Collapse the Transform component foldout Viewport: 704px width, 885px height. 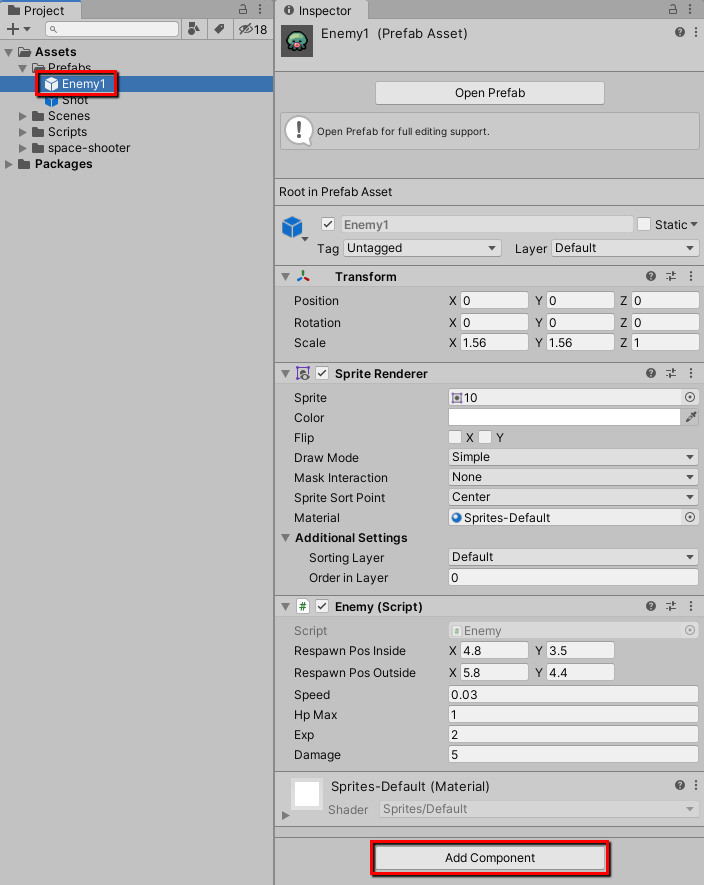pyautogui.click(x=286, y=277)
